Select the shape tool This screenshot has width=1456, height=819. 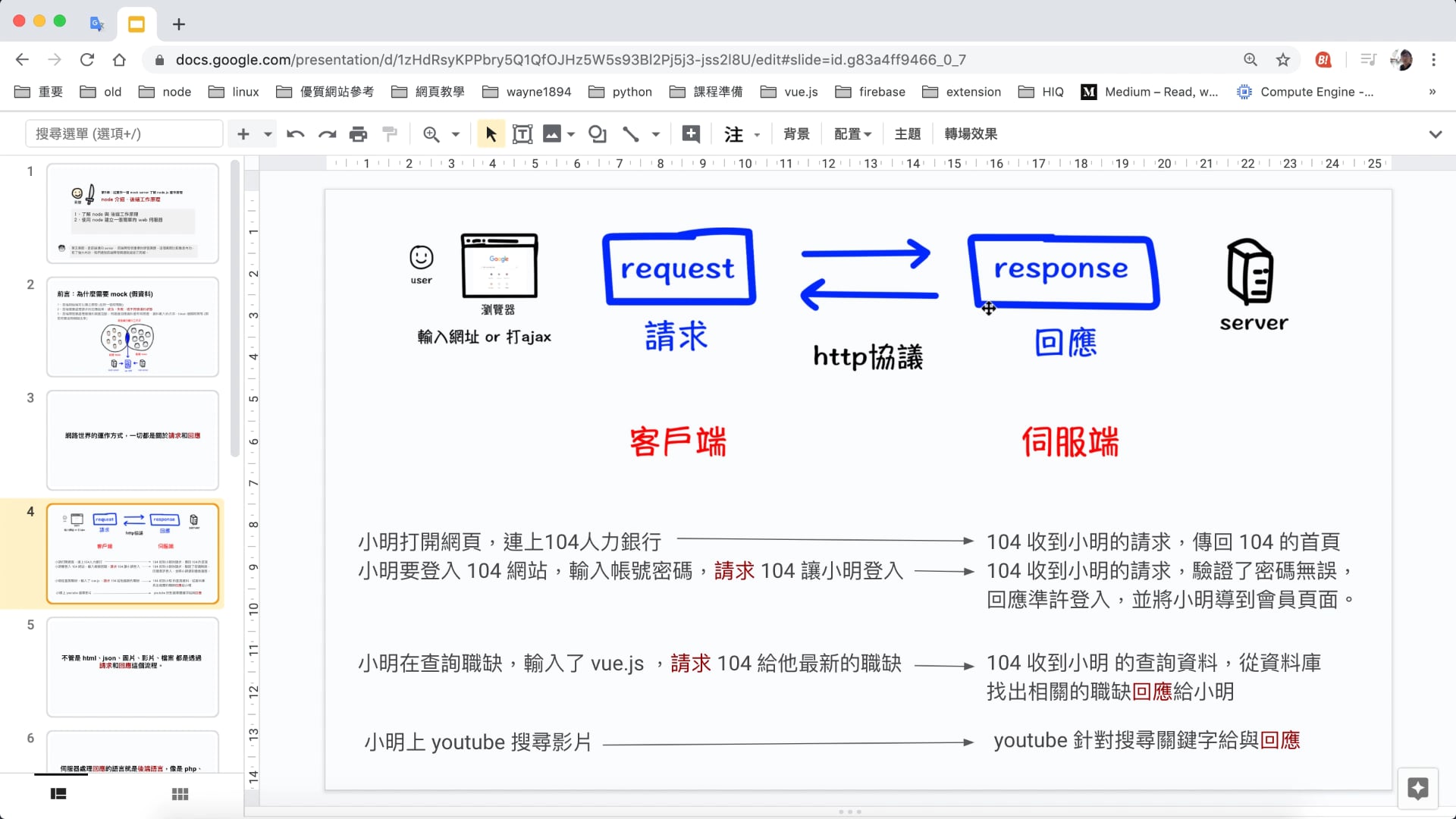click(x=598, y=134)
